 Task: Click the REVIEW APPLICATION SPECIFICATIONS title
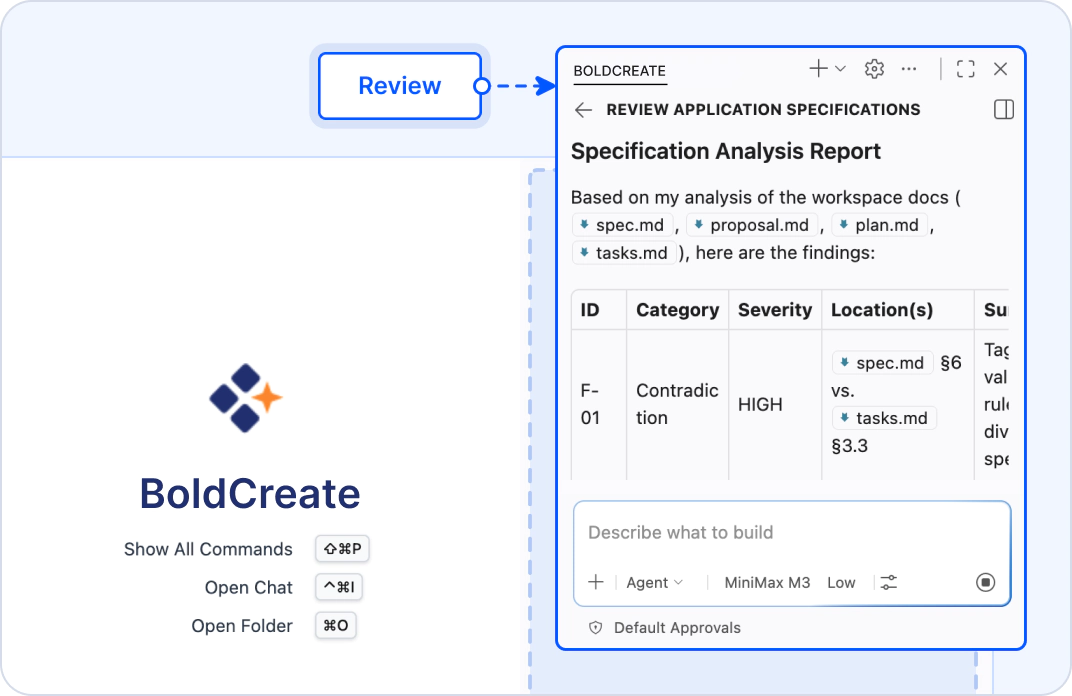[x=763, y=110]
